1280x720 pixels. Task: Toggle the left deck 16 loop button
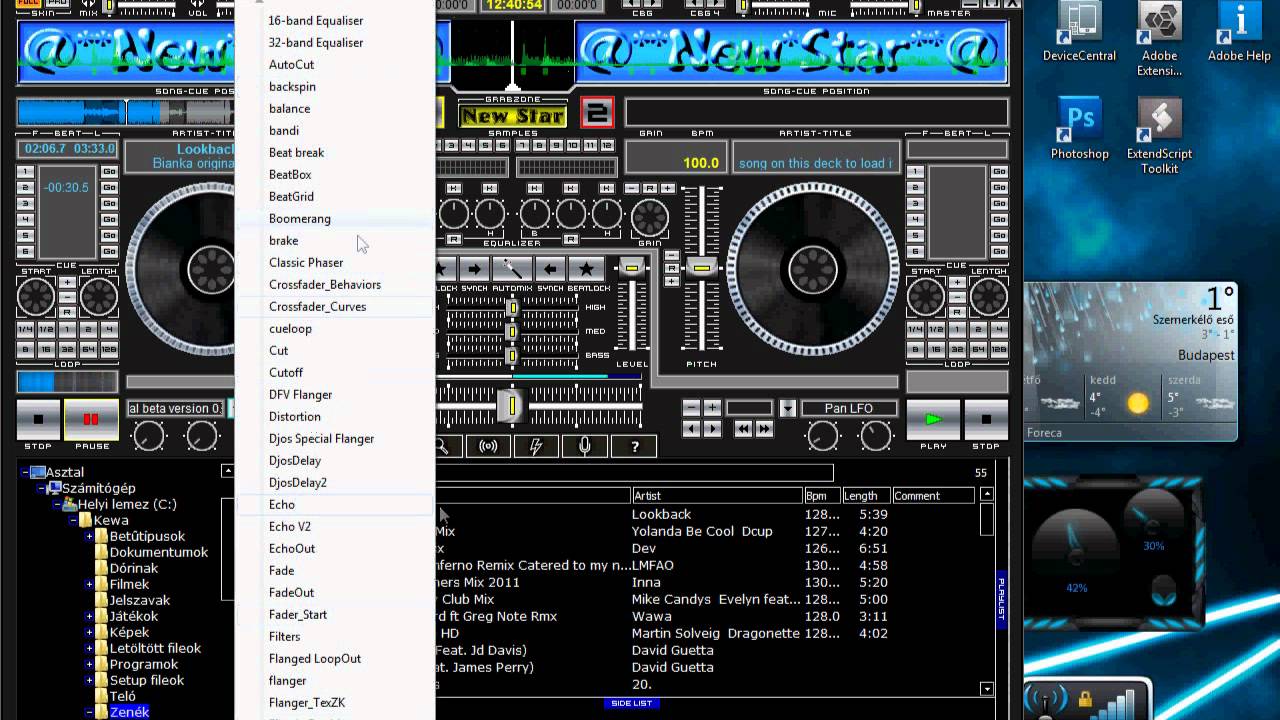coord(45,350)
